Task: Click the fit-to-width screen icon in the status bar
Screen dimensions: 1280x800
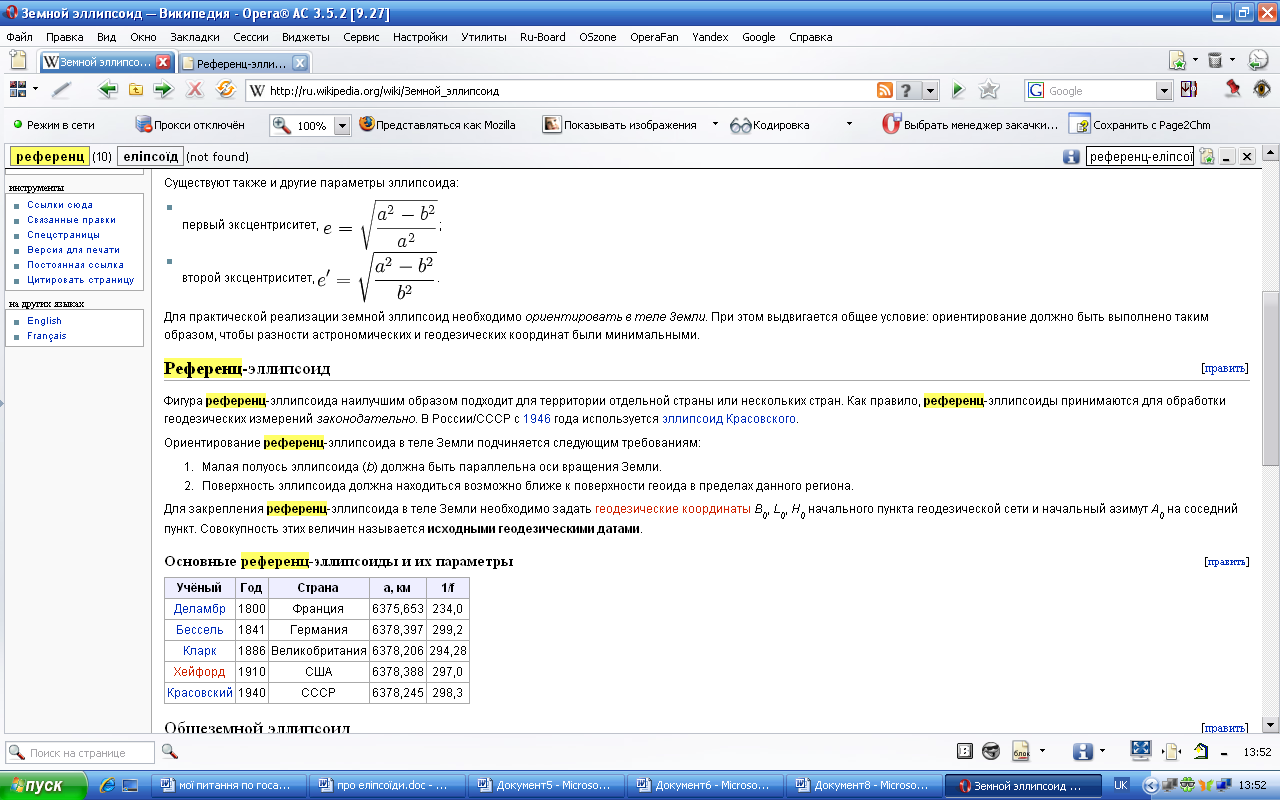Action: click(1141, 750)
